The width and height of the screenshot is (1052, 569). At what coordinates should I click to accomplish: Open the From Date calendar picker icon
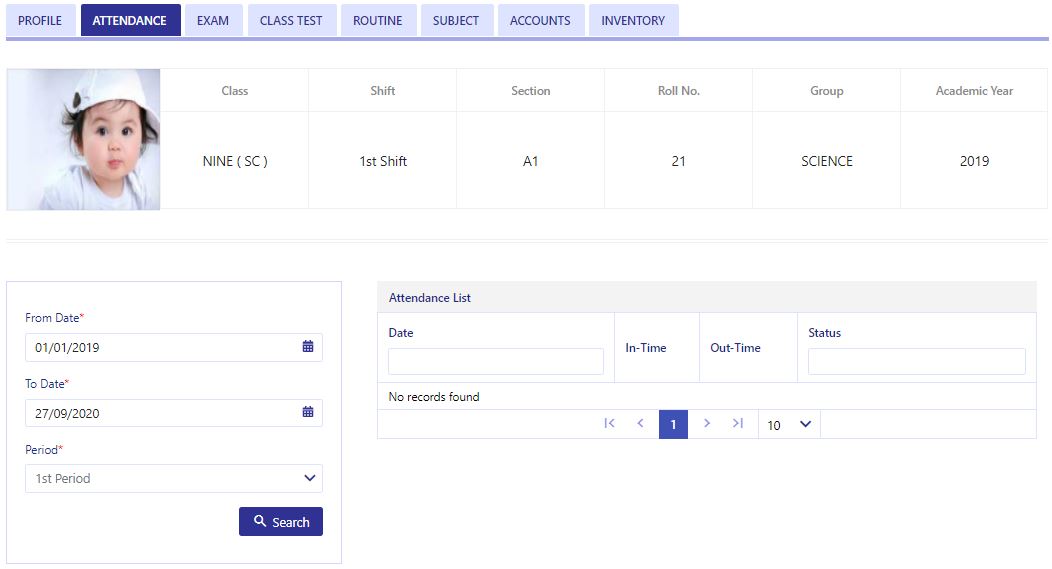(x=308, y=346)
